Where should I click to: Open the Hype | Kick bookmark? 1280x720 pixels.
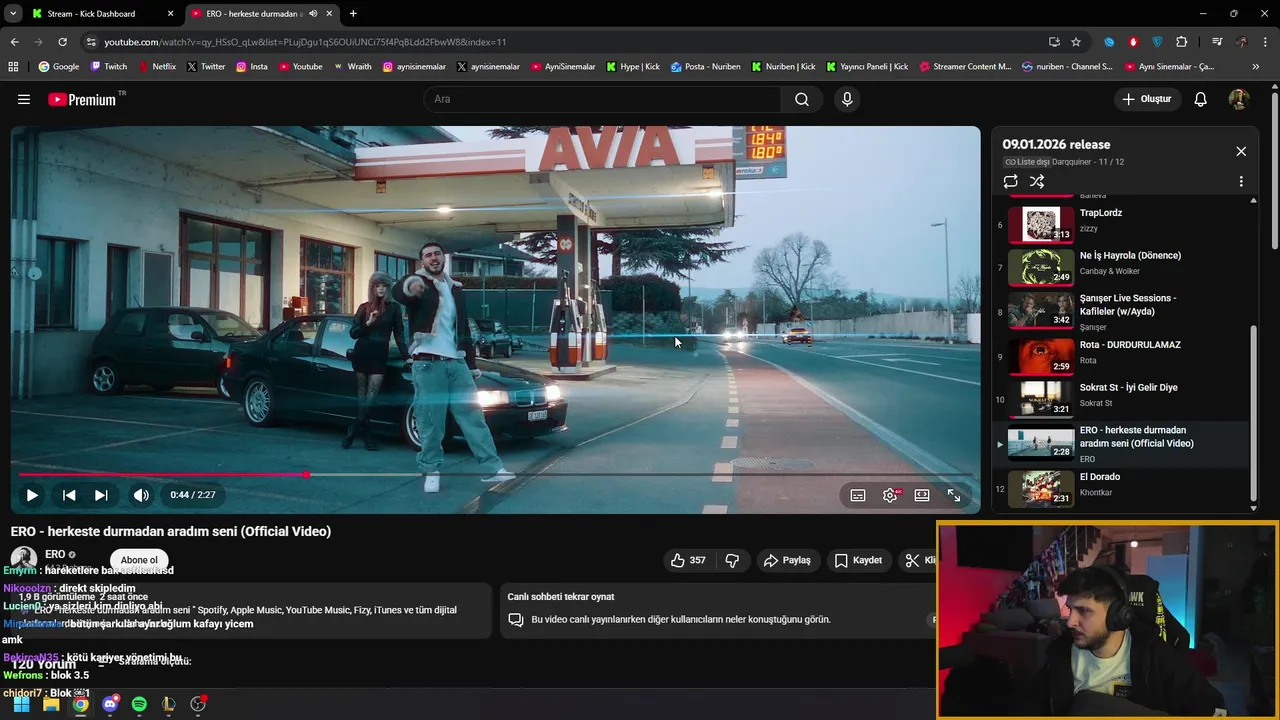click(x=632, y=67)
